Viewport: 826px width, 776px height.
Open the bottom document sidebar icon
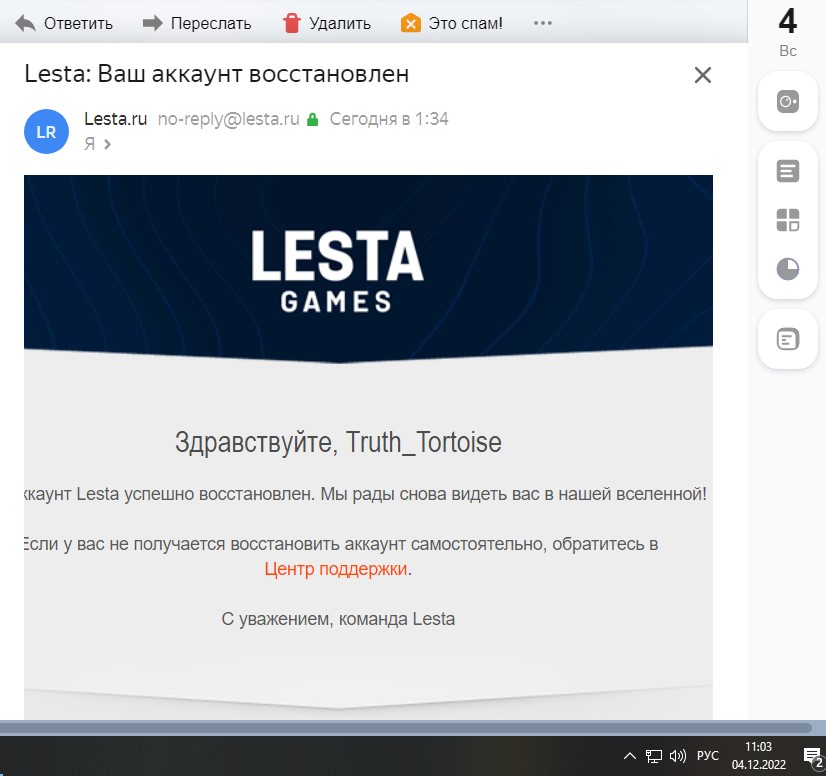coord(788,339)
